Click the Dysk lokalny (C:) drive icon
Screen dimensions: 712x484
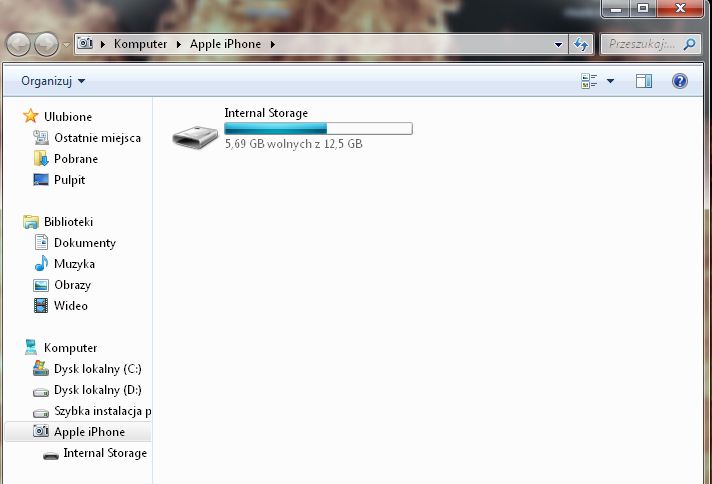(41, 368)
